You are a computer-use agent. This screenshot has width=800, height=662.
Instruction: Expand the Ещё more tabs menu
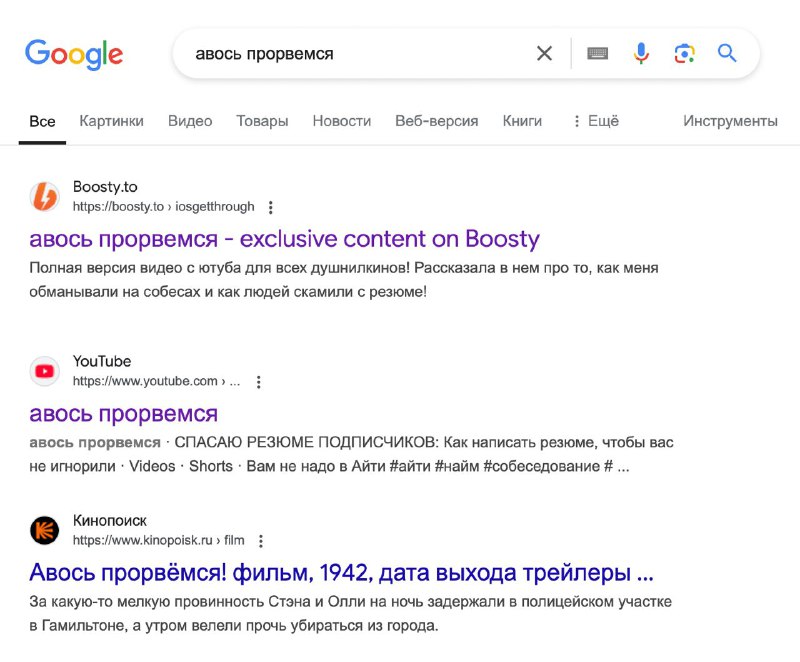coord(596,121)
